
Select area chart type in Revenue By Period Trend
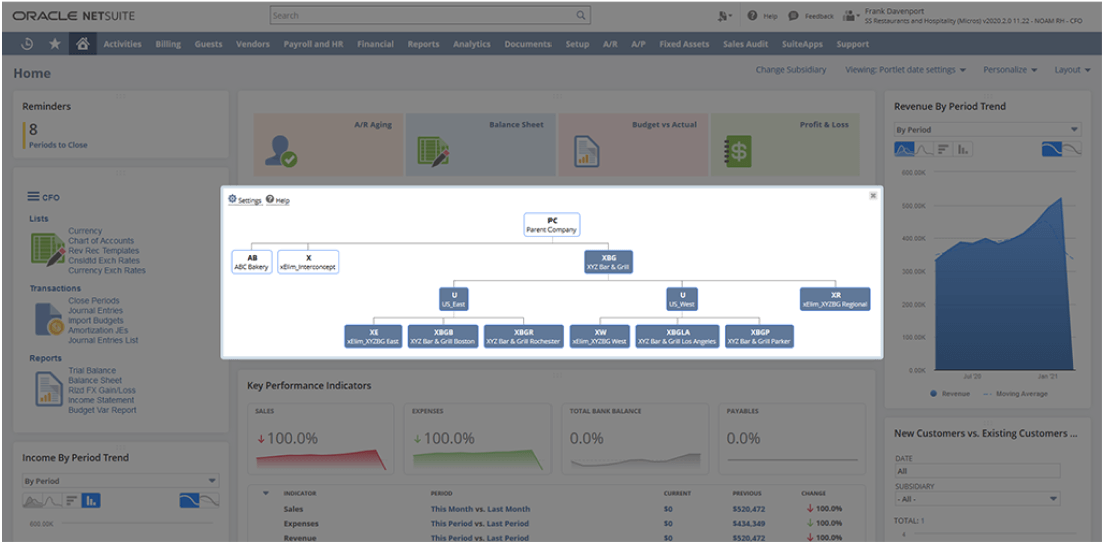pyautogui.click(x=904, y=149)
